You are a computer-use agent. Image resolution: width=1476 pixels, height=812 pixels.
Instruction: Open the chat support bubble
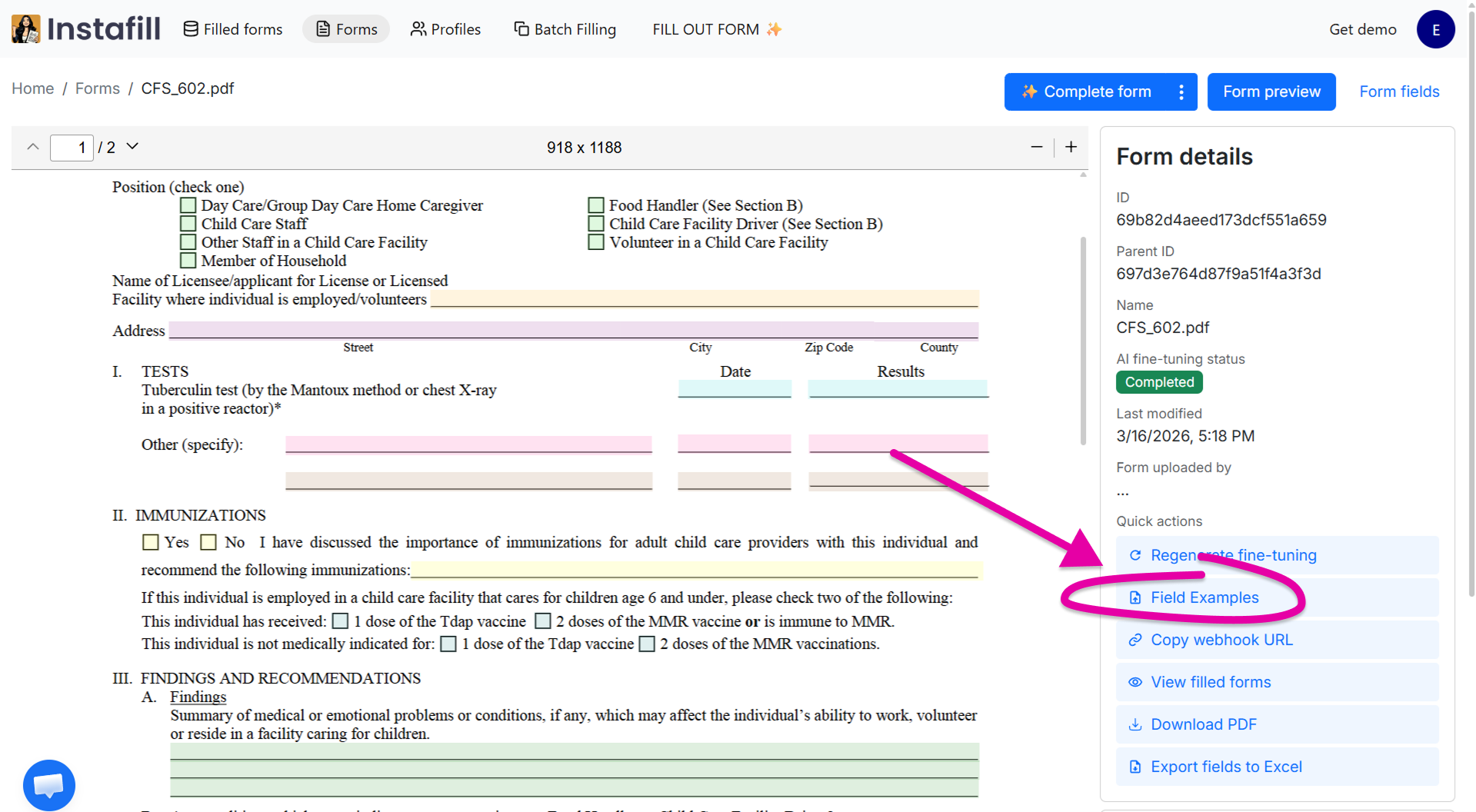click(x=49, y=785)
